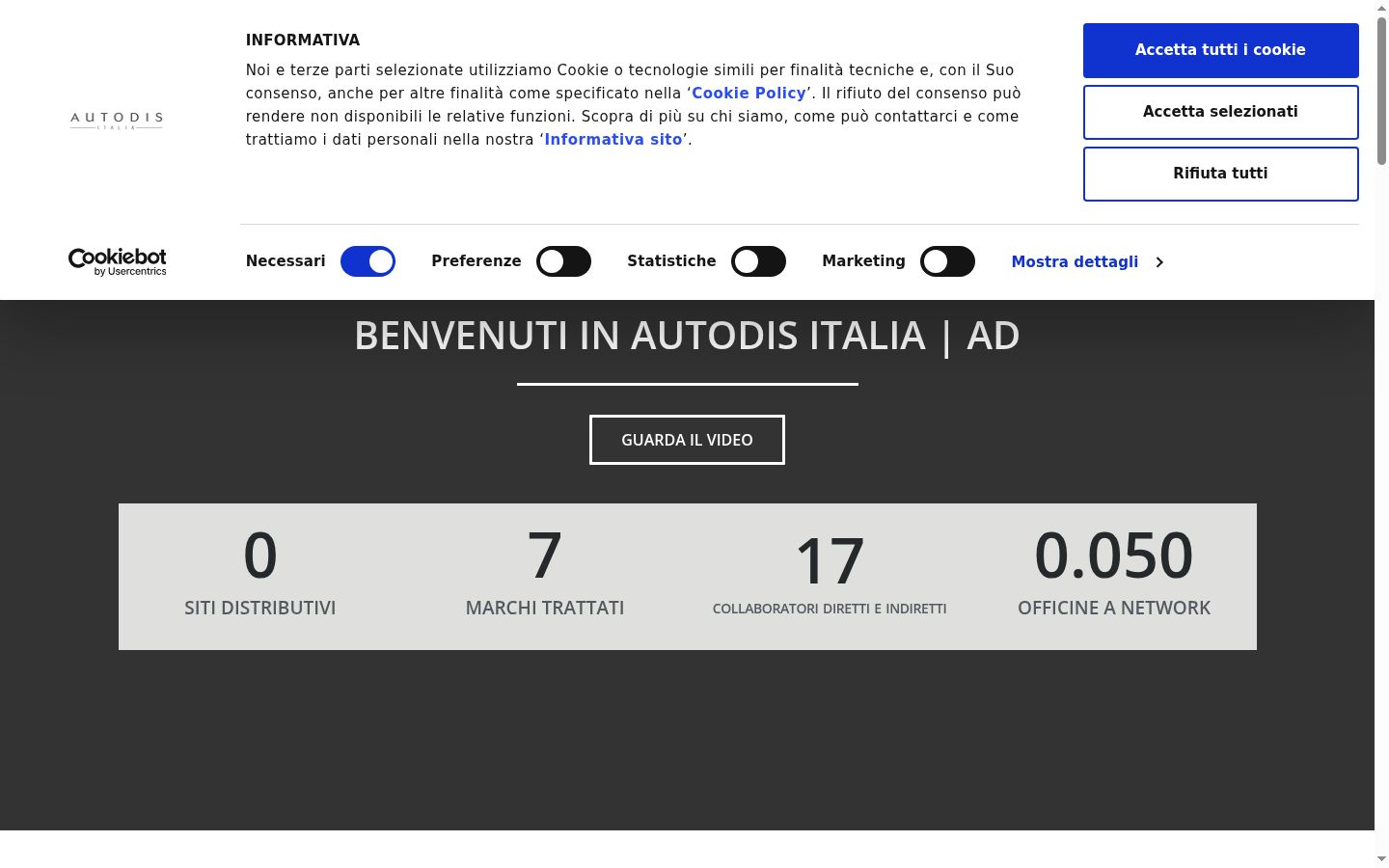The width and height of the screenshot is (1389, 868).
Task: Click the 0.050 counter value
Action: point(1114,555)
